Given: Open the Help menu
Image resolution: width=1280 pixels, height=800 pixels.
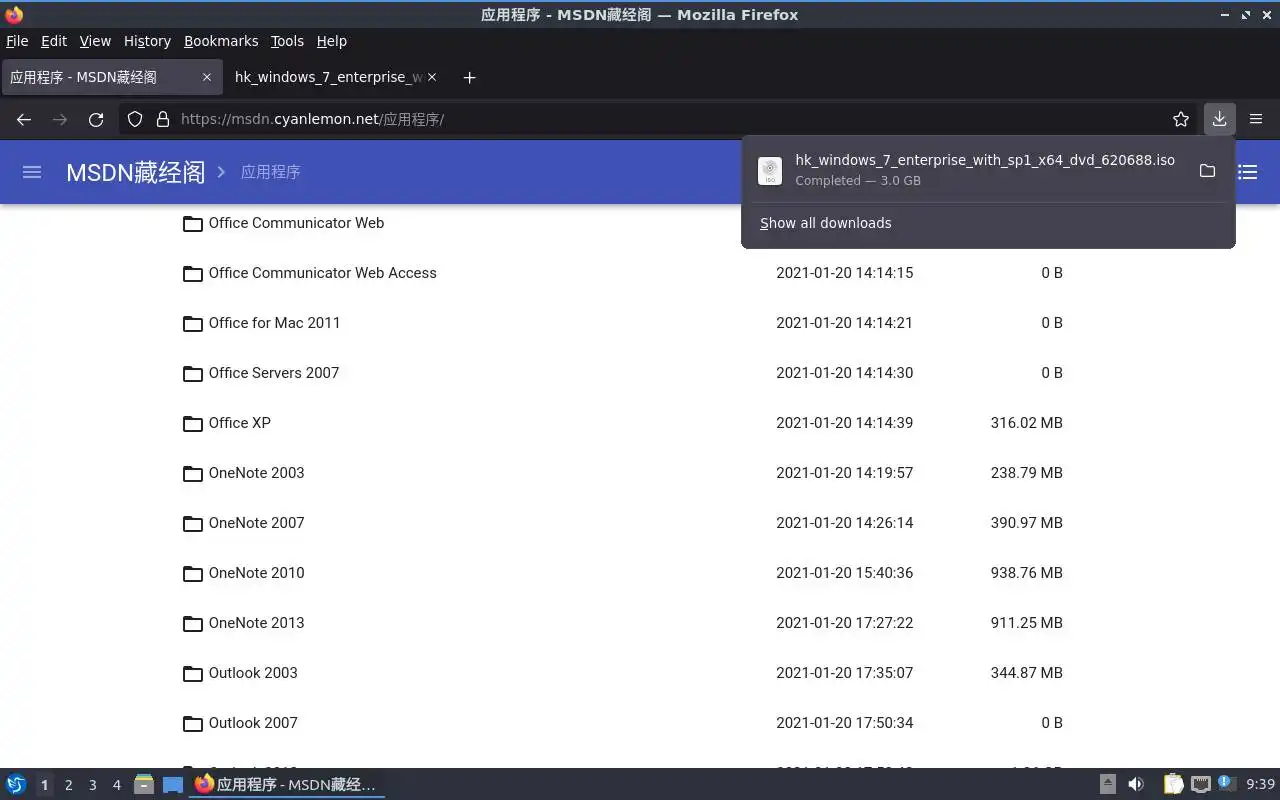Looking at the screenshot, I should click(x=332, y=41).
